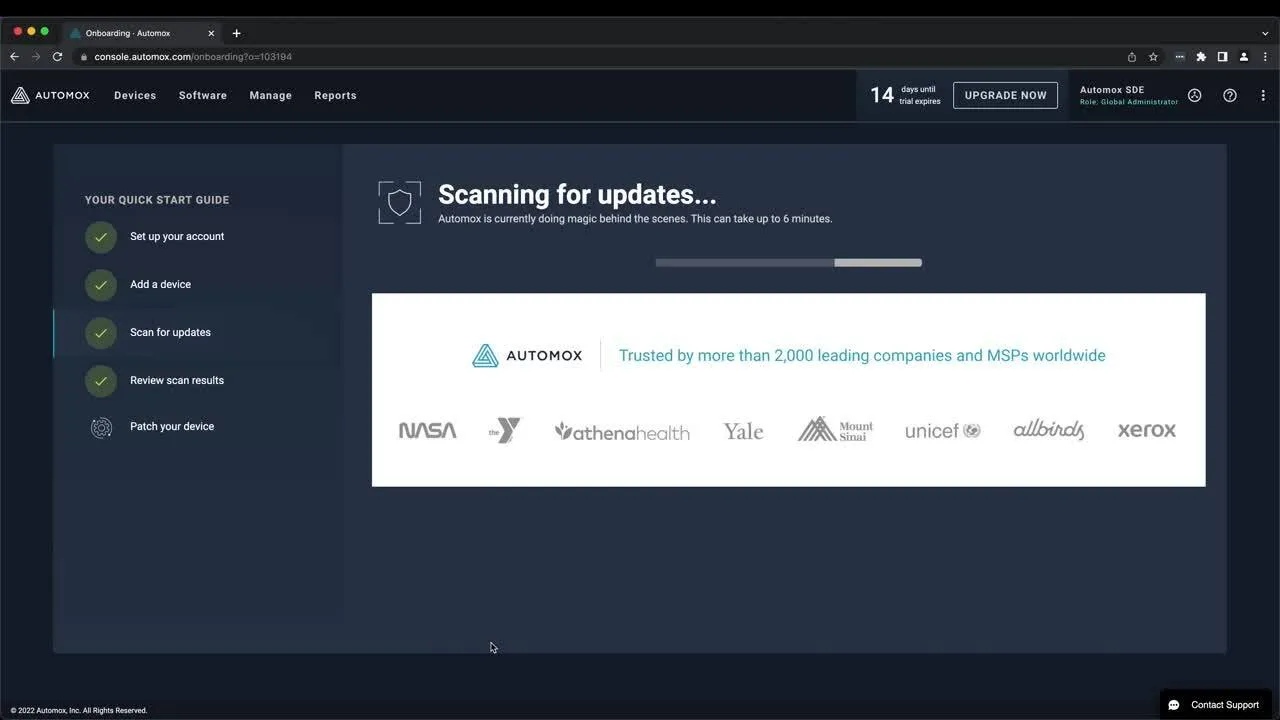Click the unicef logo
The height and width of the screenshot is (720, 1280).
click(x=942, y=431)
